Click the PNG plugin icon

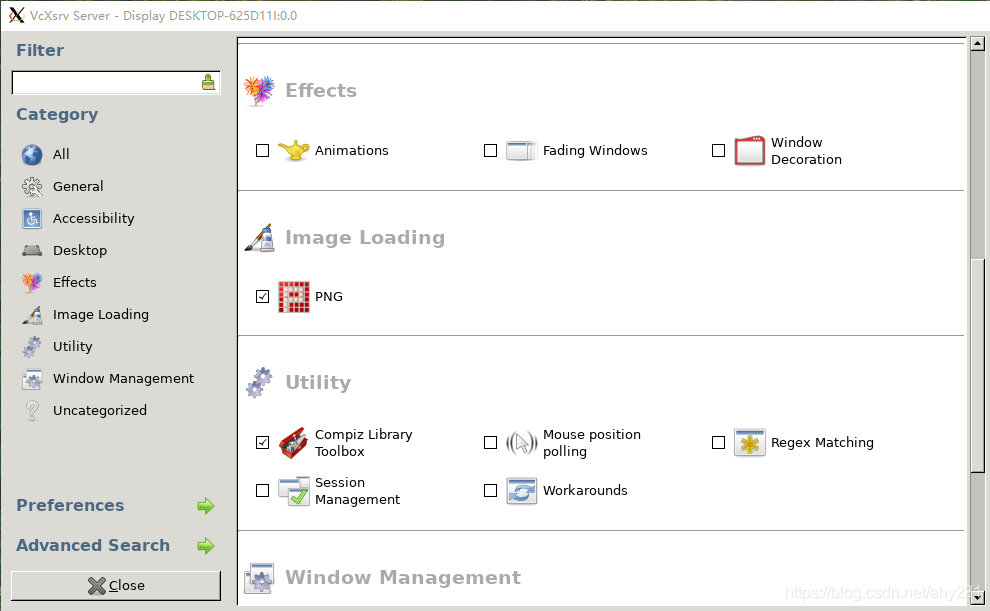click(294, 297)
